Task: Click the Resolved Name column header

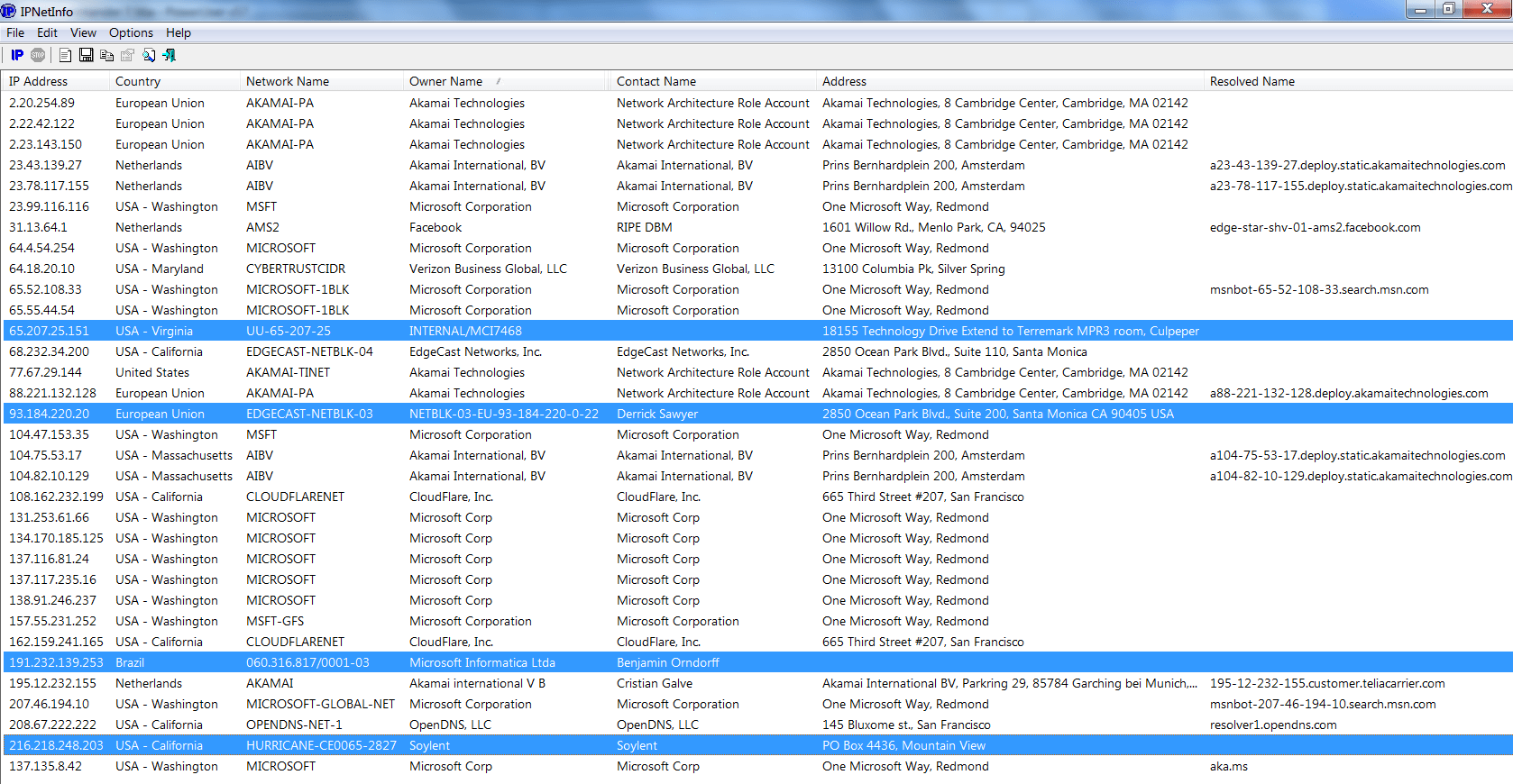Action: click(x=1252, y=81)
